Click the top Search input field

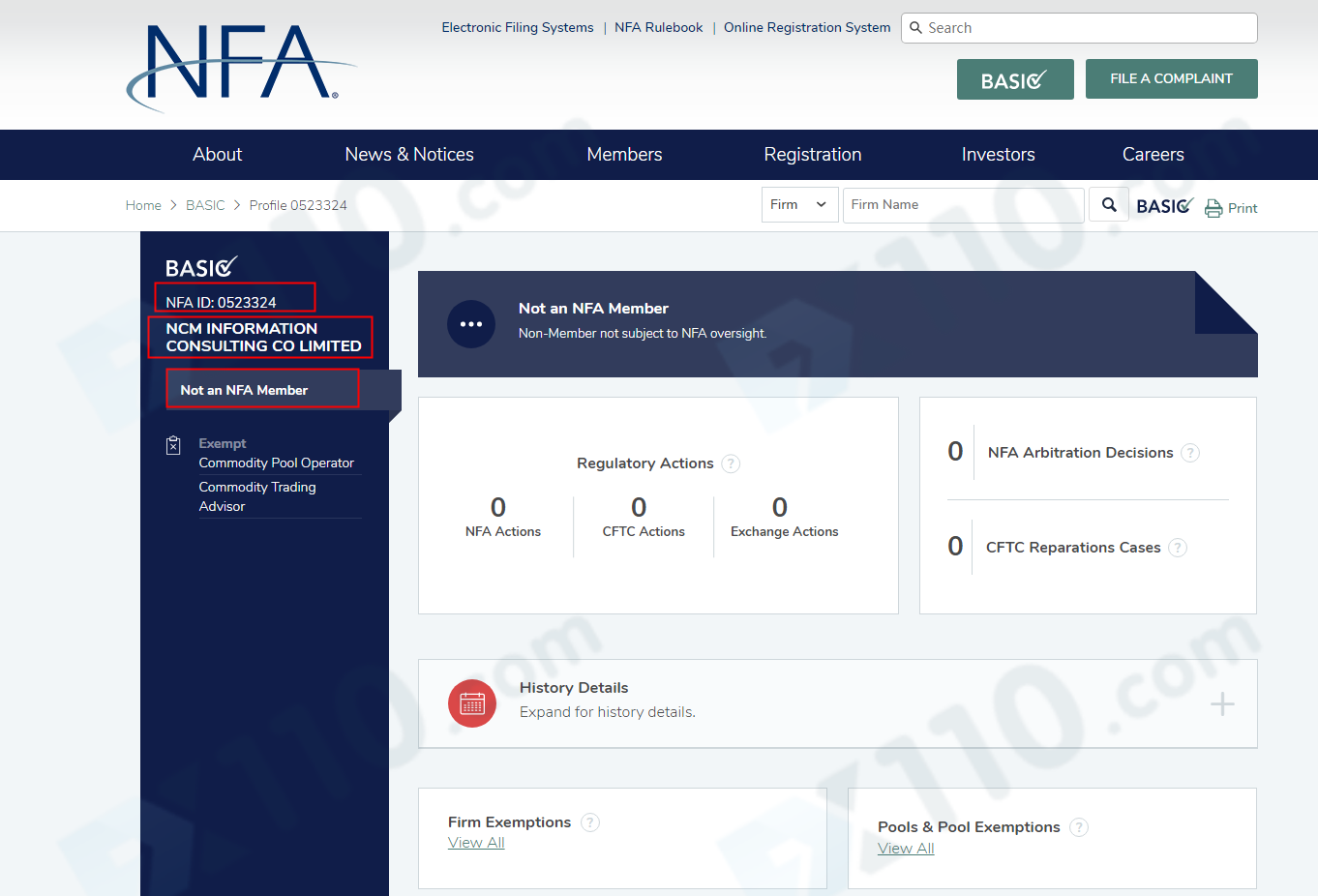(x=1079, y=28)
